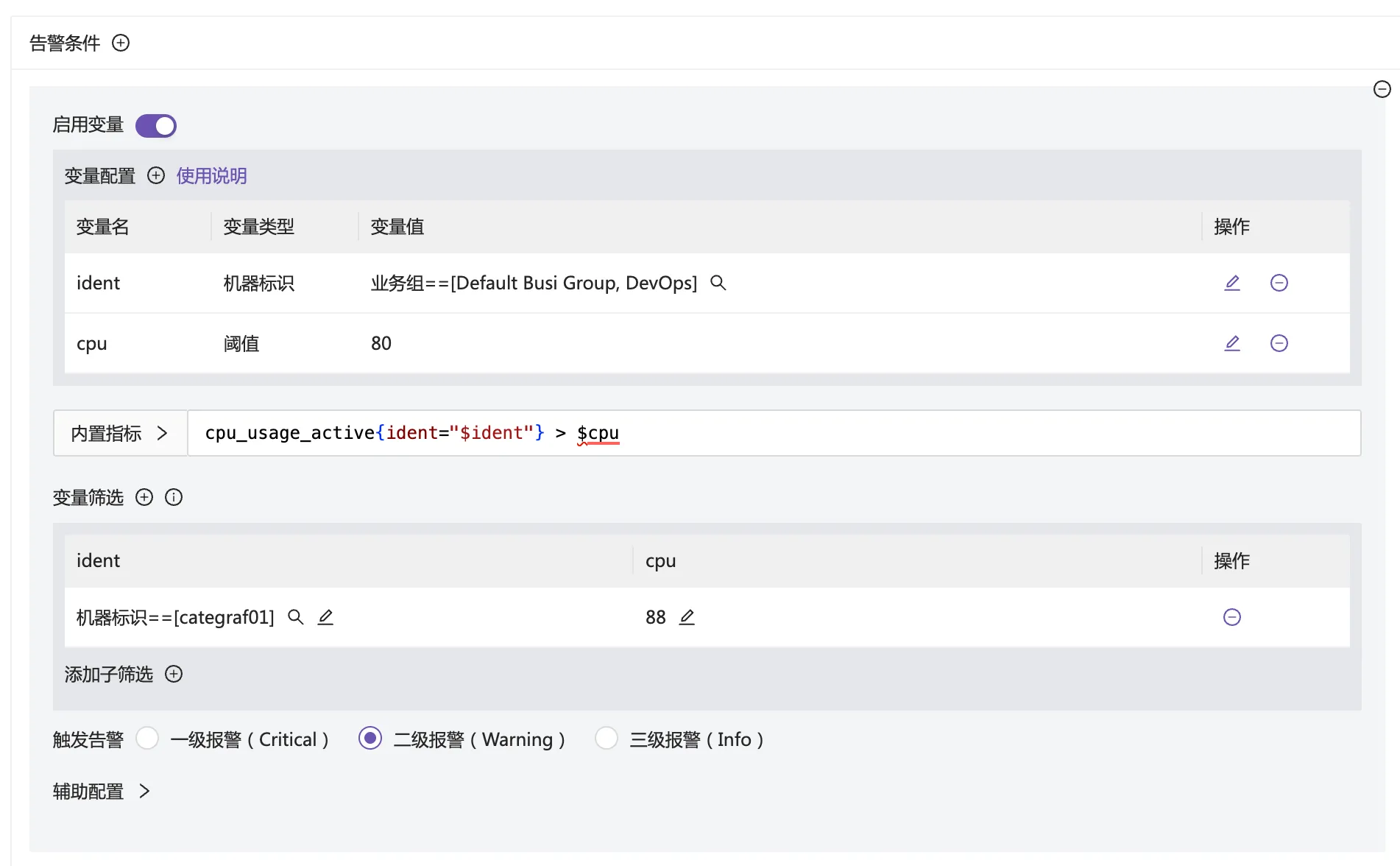1400x866 pixels.
Task: Edit the cpu threshold variable
Action: [x=1231, y=343]
